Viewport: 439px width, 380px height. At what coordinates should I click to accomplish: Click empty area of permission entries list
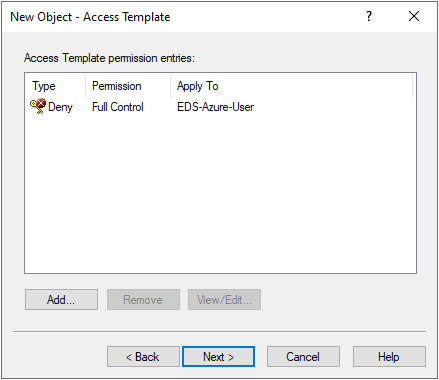pyautogui.click(x=220, y=193)
